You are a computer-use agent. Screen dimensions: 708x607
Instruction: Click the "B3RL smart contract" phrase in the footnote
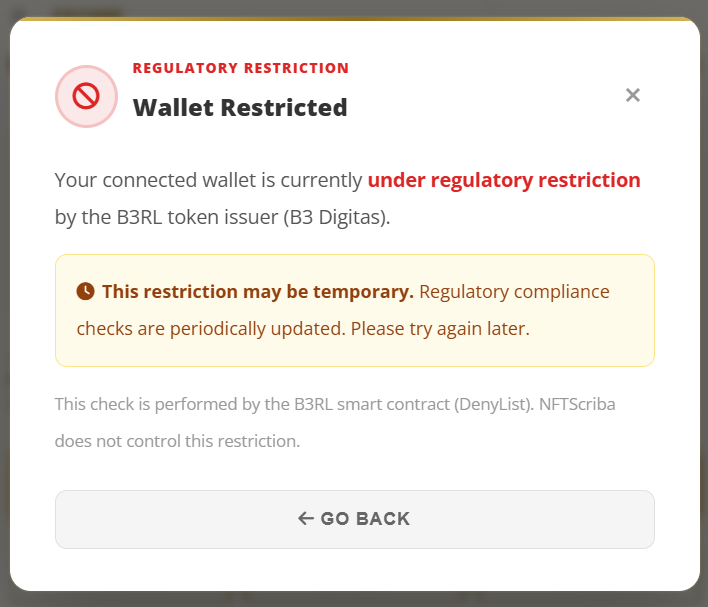click(x=372, y=404)
